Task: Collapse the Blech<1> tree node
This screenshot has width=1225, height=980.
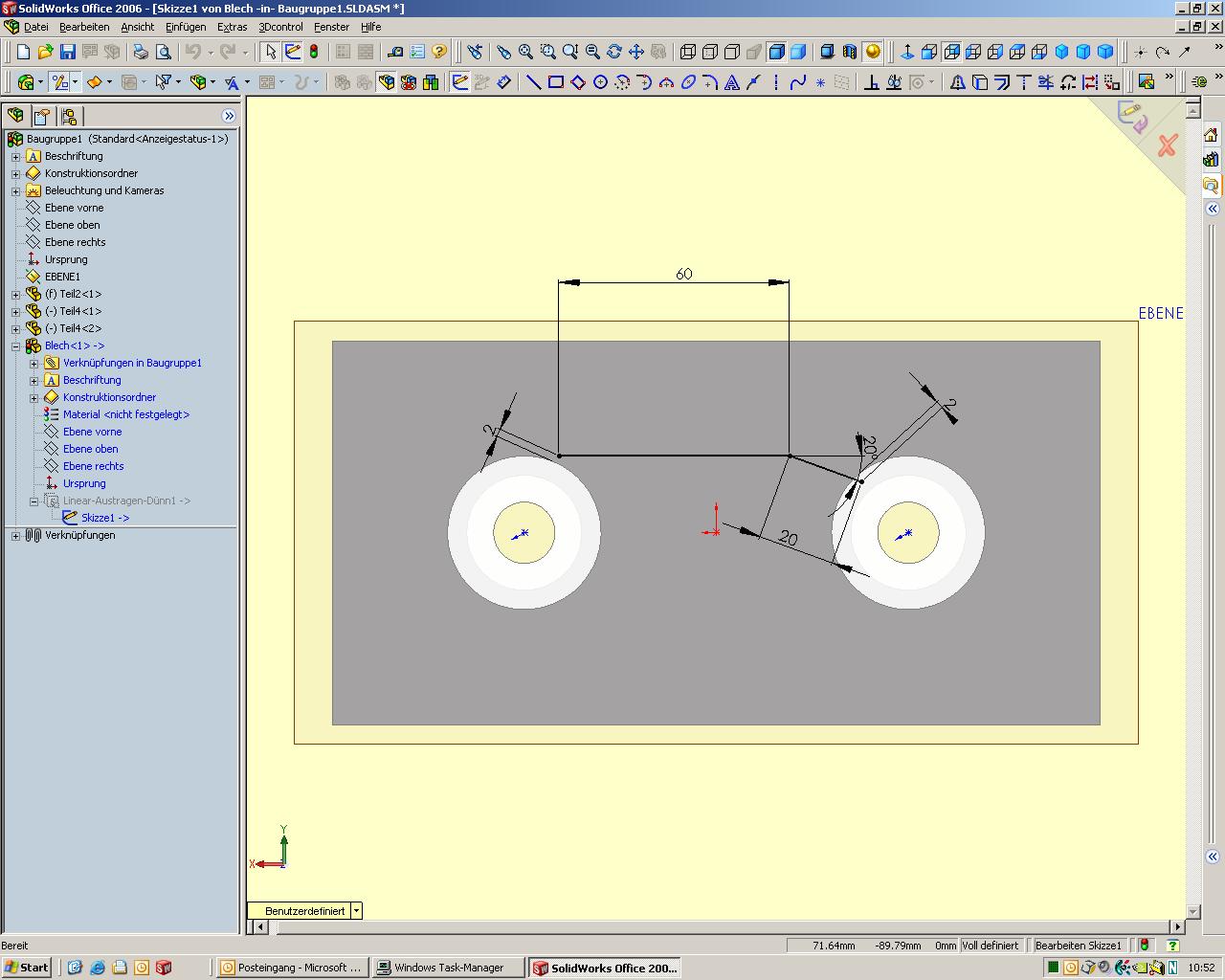Action: (x=15, y=345)
